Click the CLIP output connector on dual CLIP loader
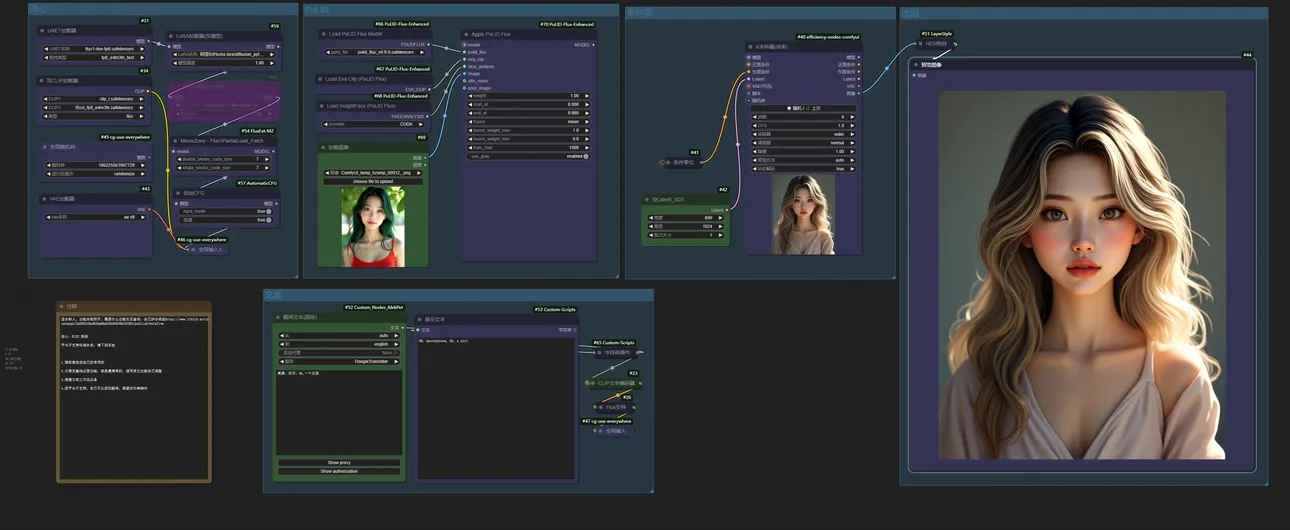 click(149, 91)
